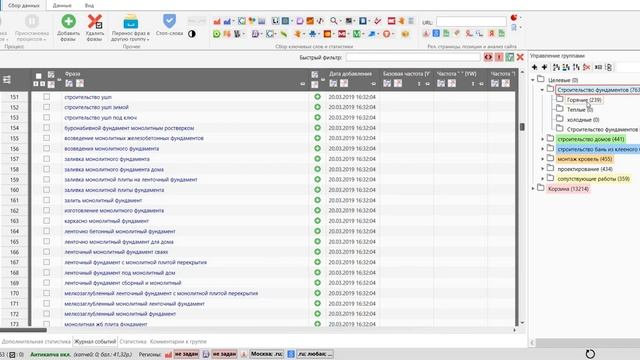
Task: Click add group plus icon in groups panel
Action: pyautogui.click(x=534, y=67)
